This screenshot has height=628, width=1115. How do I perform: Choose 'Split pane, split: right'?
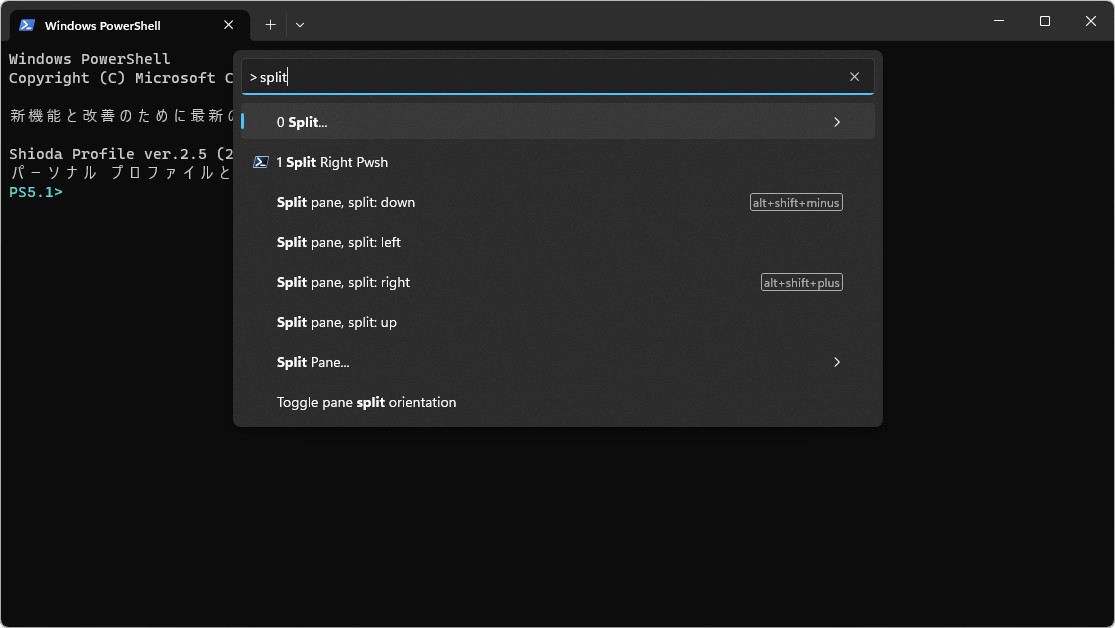point(558,282)
